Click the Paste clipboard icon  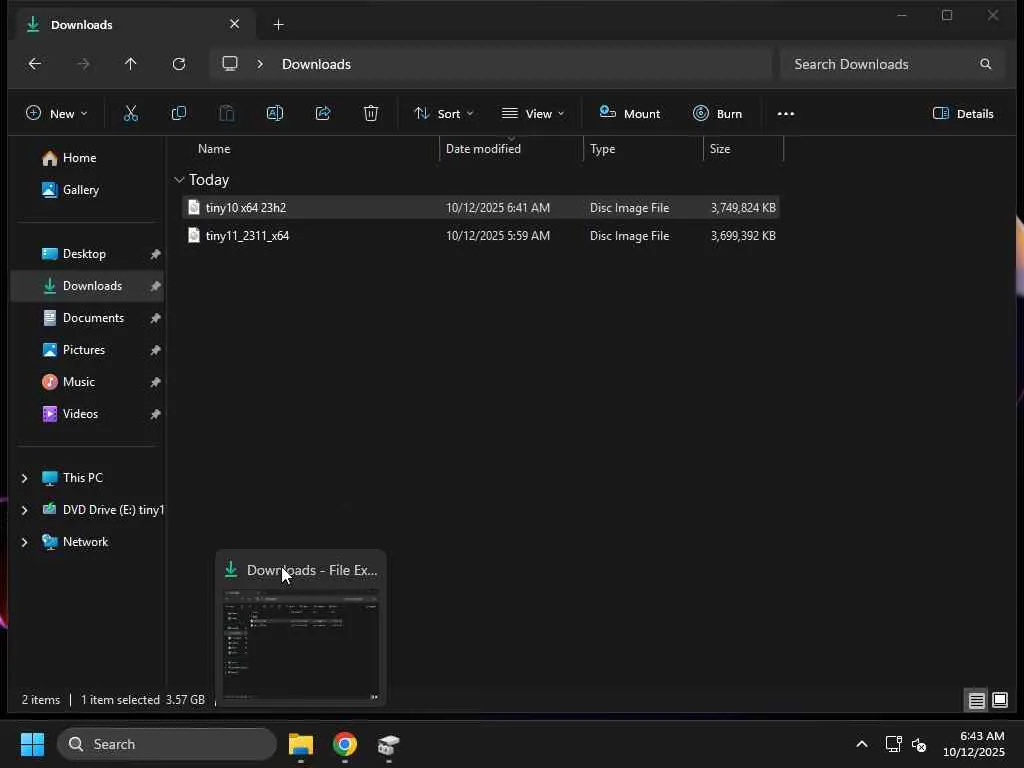pos(227,114)
